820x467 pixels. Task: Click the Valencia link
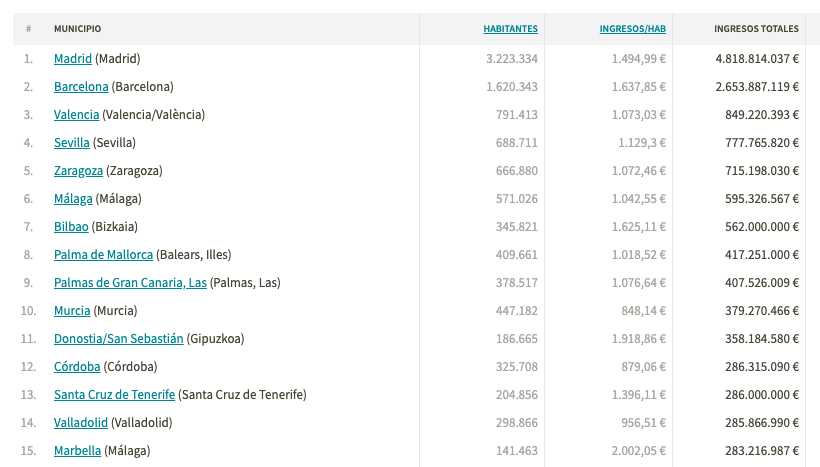coord(76,115)
